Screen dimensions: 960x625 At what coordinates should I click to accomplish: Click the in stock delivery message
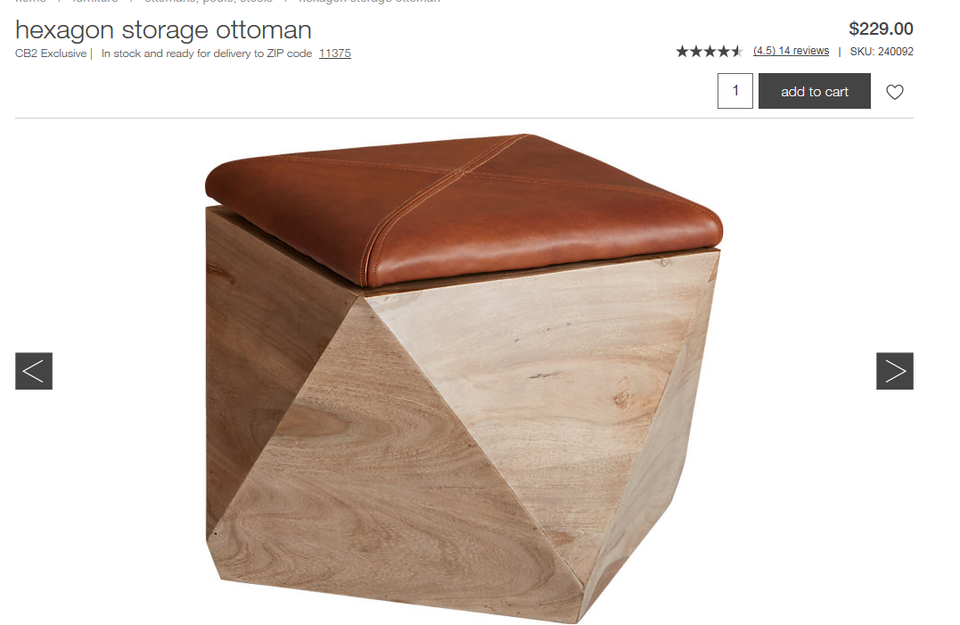click(x=206, y=53)
